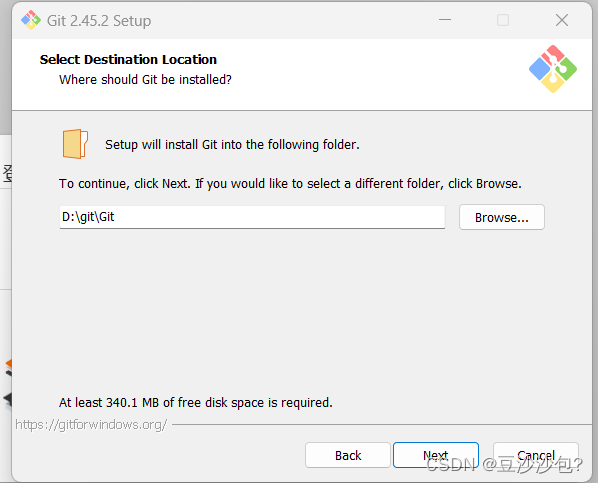Open the Browse... folder picker
The height and width of the screenshot is (483, 598).
point(502,217)
